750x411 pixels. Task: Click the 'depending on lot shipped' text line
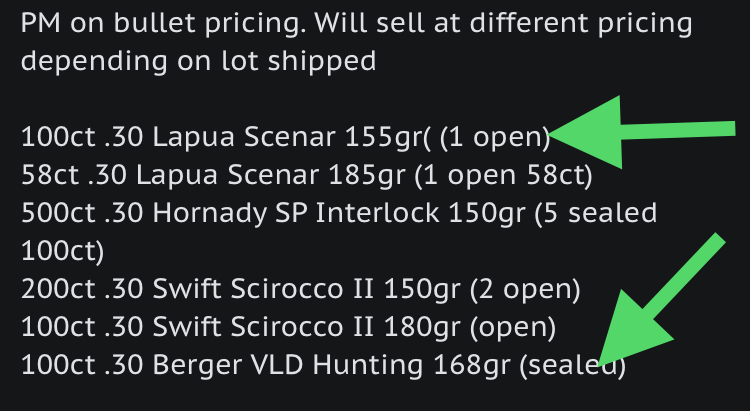pos(199,61)
